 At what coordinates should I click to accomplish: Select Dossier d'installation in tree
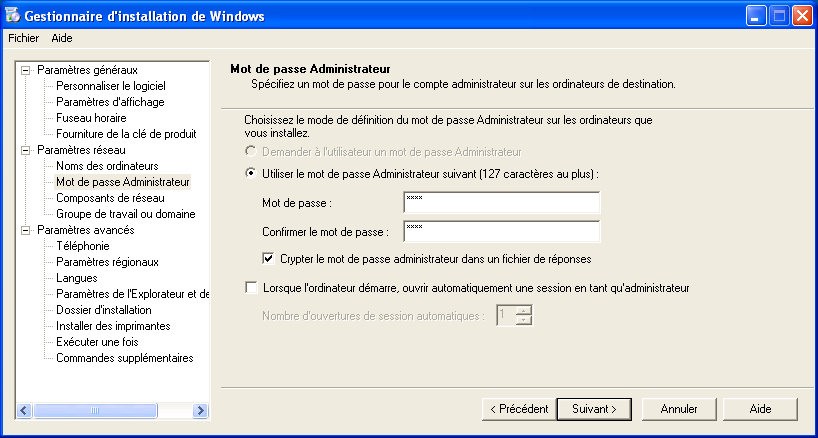click(x=104, y=310)
